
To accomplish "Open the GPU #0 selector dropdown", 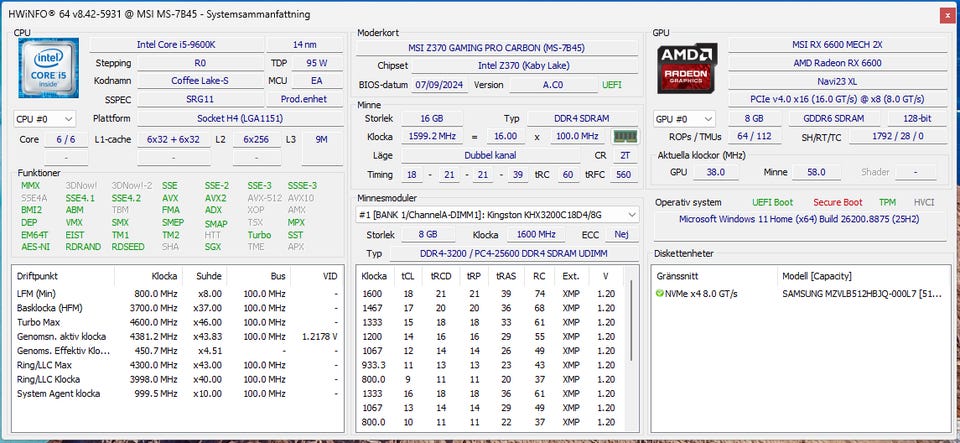I will (x=684, y=119).
